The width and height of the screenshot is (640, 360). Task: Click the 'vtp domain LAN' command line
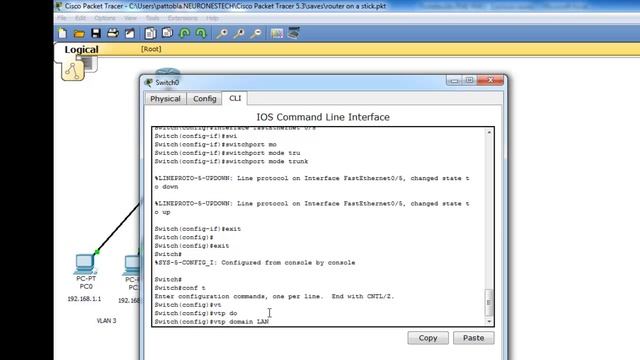pyautogui.click(x=211, y=322)
